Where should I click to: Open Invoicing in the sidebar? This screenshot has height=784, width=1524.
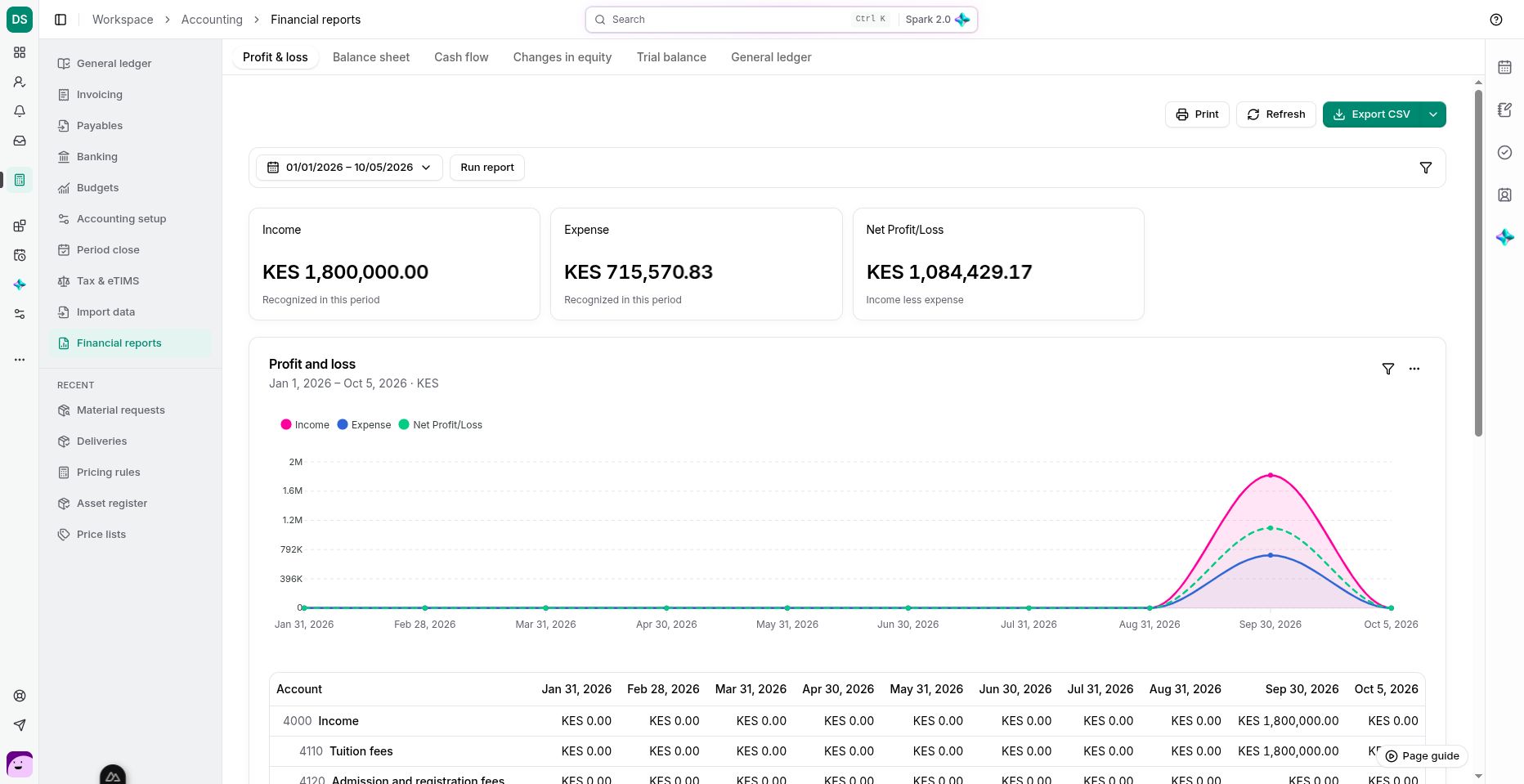(x=130, y=95)
